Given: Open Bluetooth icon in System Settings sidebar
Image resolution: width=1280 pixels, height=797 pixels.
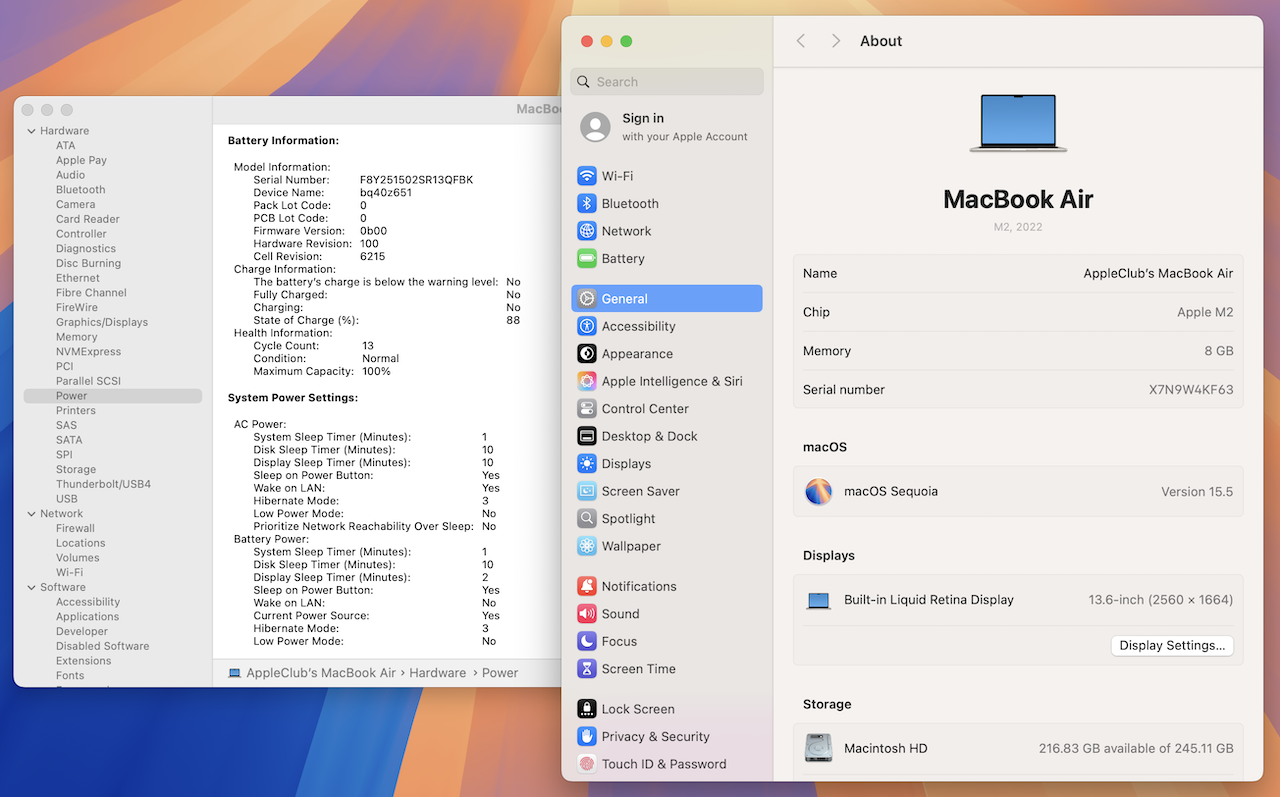Looking at the screenshot, I should tap(587, 203).
